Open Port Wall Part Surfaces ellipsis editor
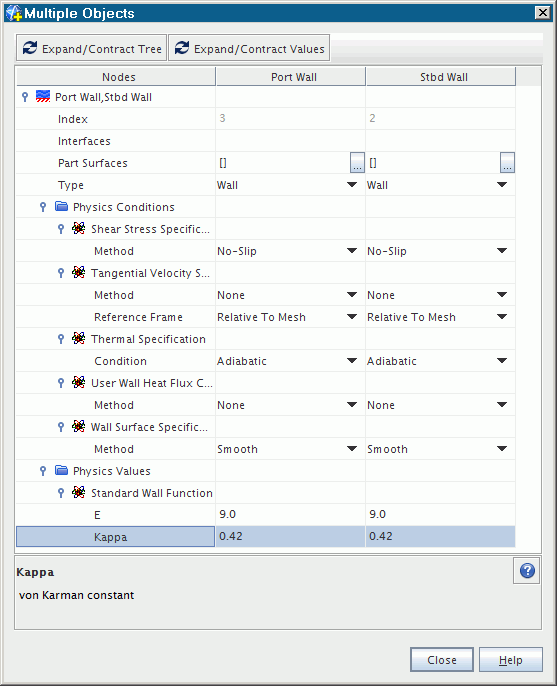 357,163
